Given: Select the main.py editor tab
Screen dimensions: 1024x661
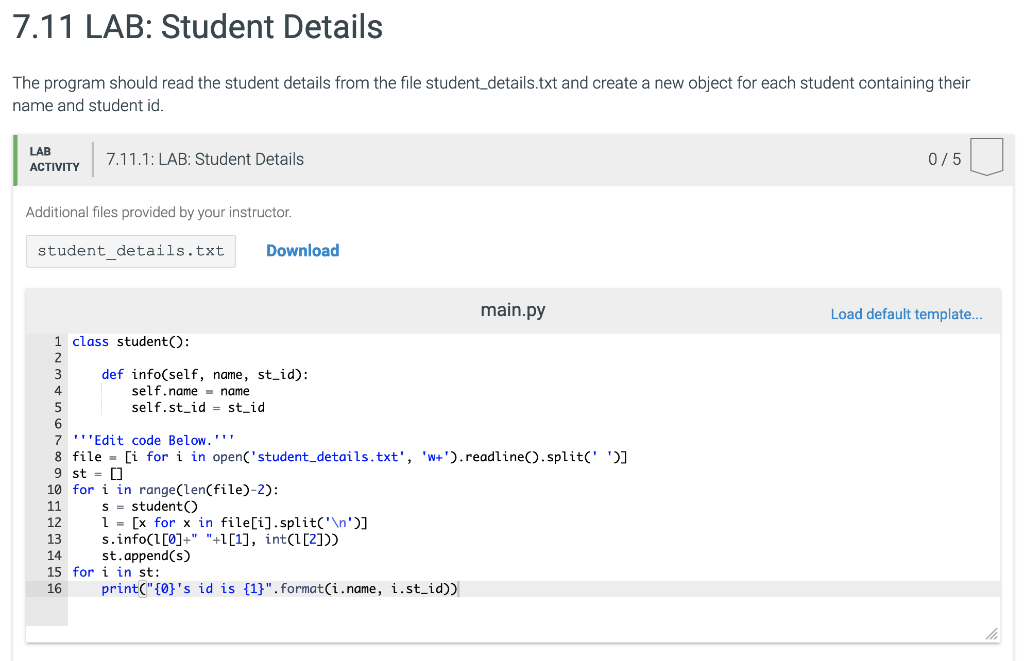Looking at the screenshot, I should click(x=512, y=310).
